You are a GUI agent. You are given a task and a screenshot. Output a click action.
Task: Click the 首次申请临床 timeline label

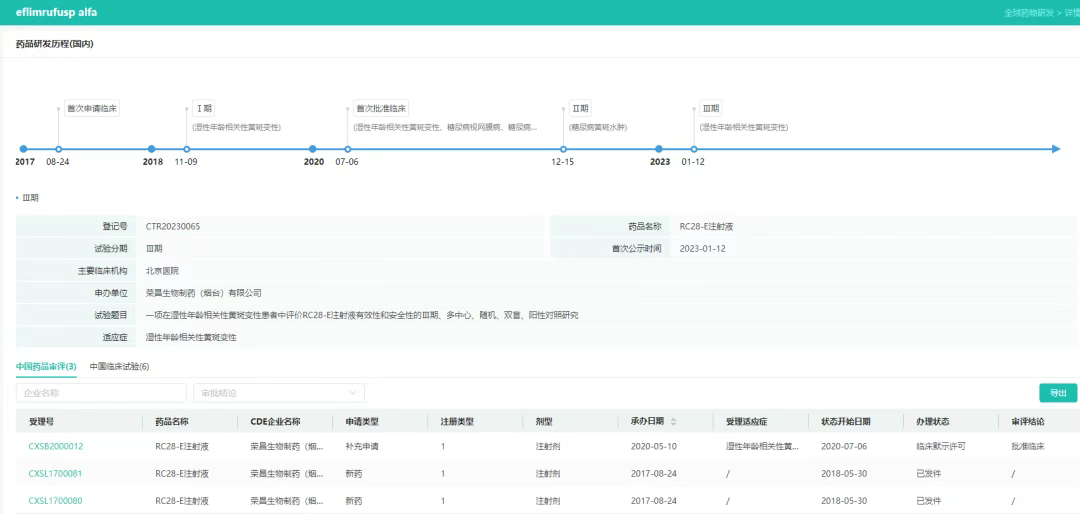92,108
